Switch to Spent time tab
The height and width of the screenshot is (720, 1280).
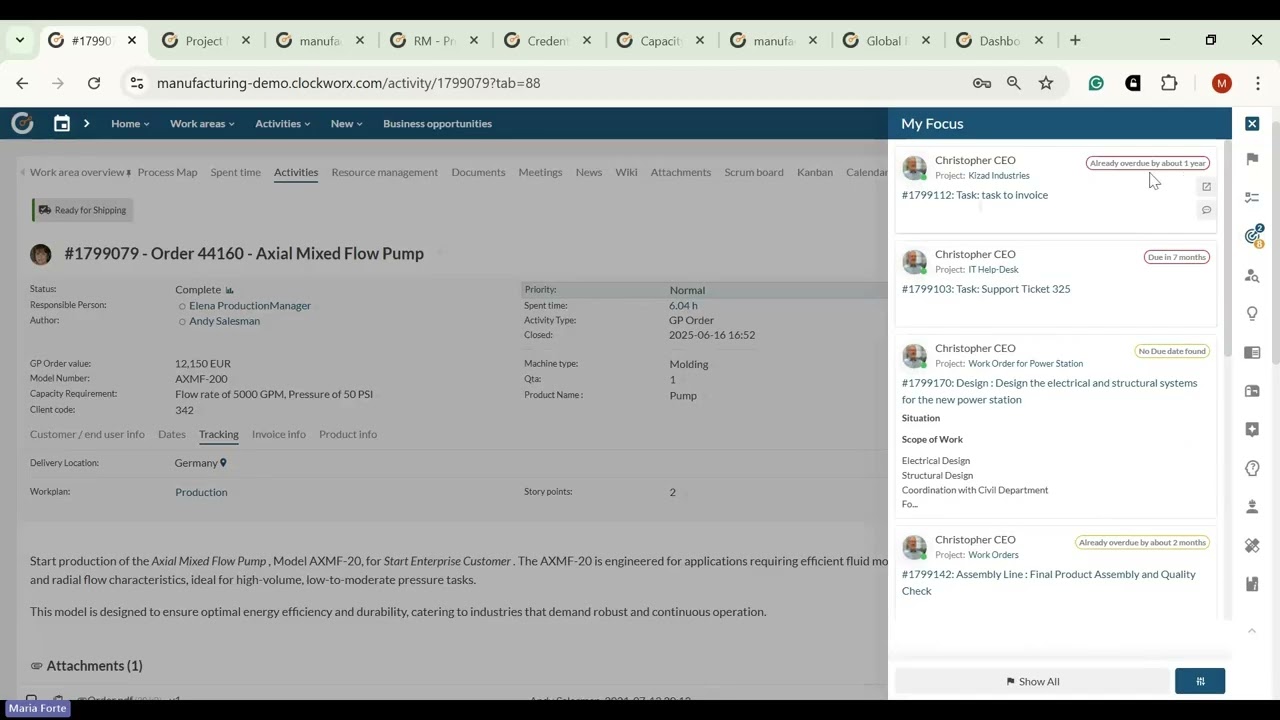235,172
